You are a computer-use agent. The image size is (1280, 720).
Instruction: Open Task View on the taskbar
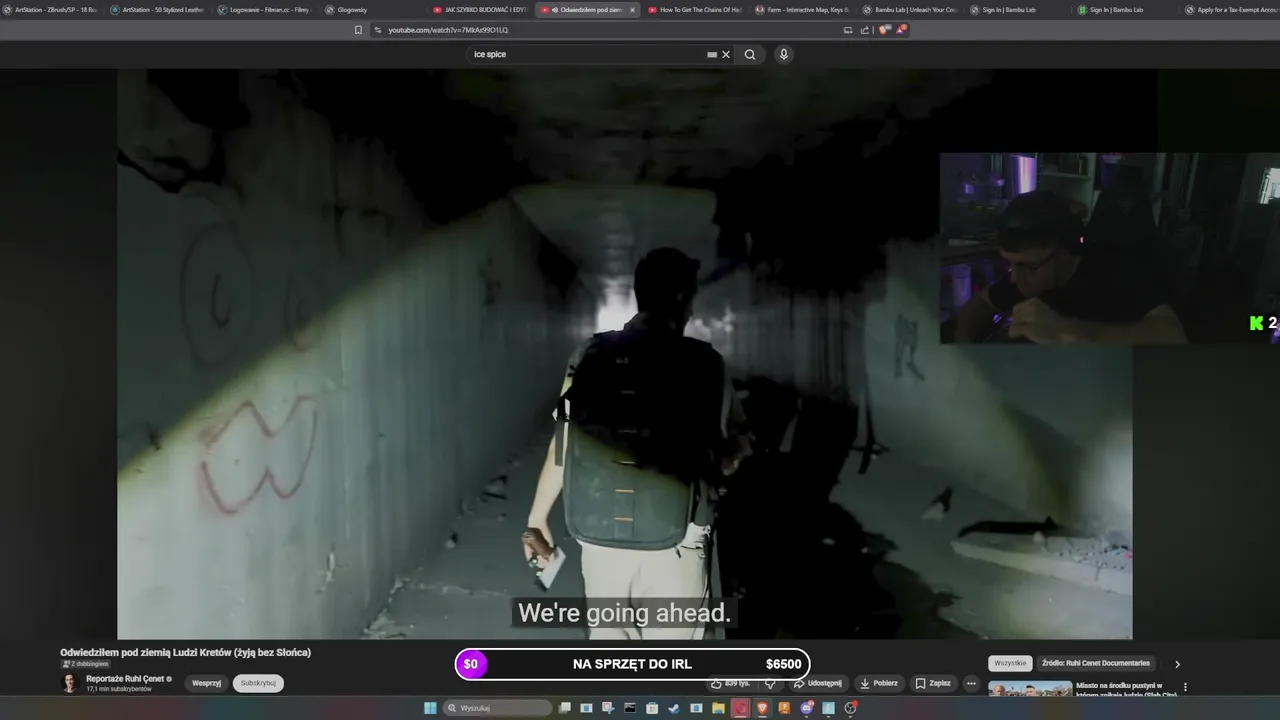(x=565, y=708)
